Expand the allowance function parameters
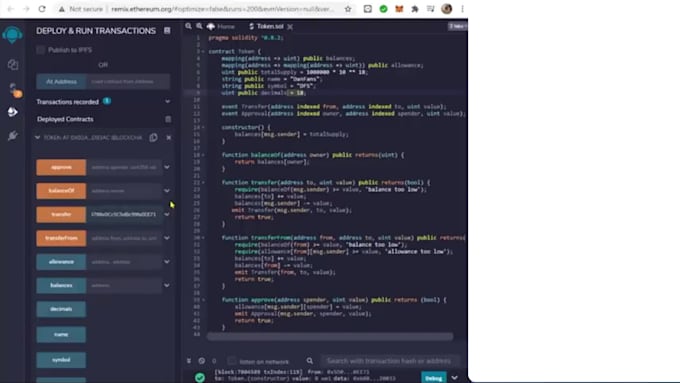This screenshot has width=680, height=383. 167,262
